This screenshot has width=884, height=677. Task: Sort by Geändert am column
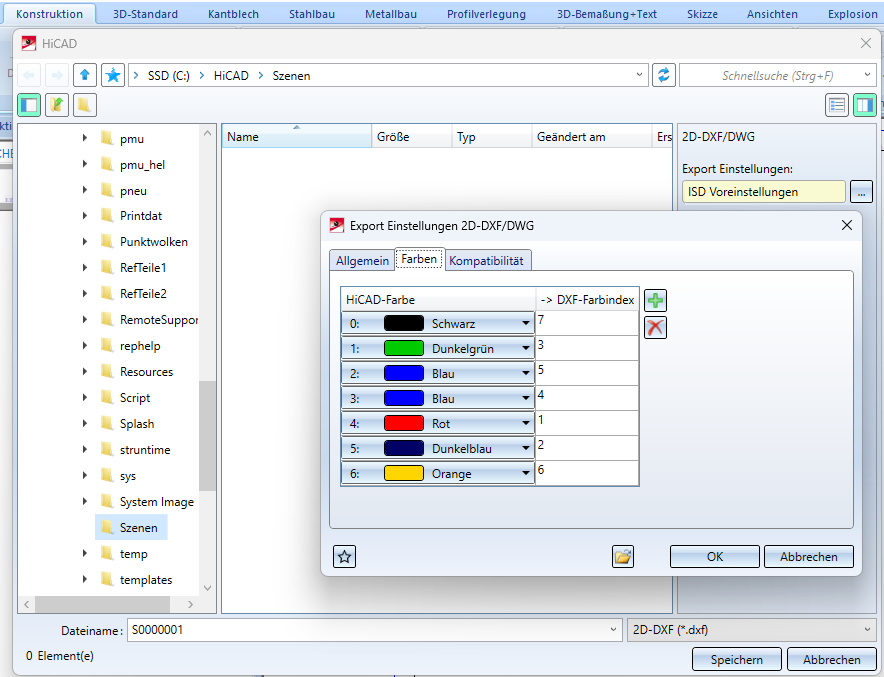pyautogui.click(x=591, y=136)
